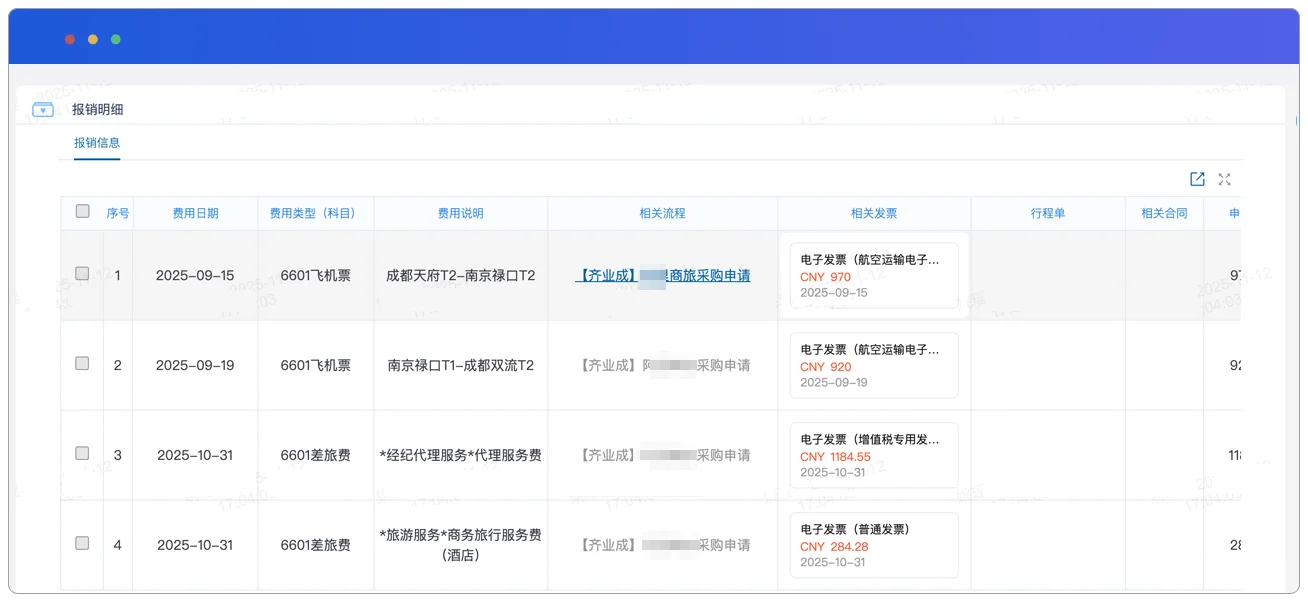The height and width of the screenshot is (602, 1308).
Task: Click the 费用日期 column header
Action: (x=195, y=213)
